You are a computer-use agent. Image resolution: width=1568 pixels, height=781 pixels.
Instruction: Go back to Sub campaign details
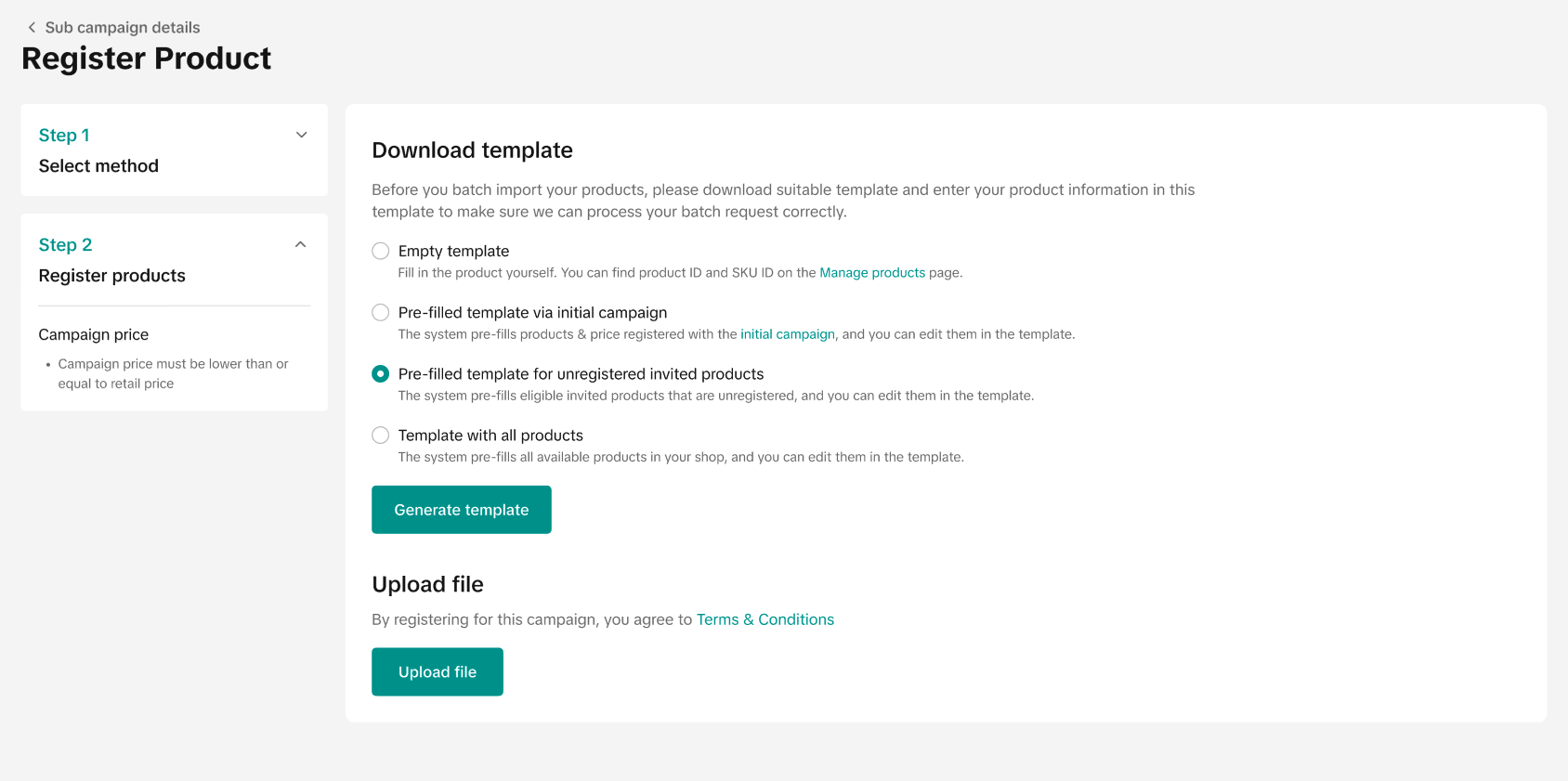(x=123, y=28)
